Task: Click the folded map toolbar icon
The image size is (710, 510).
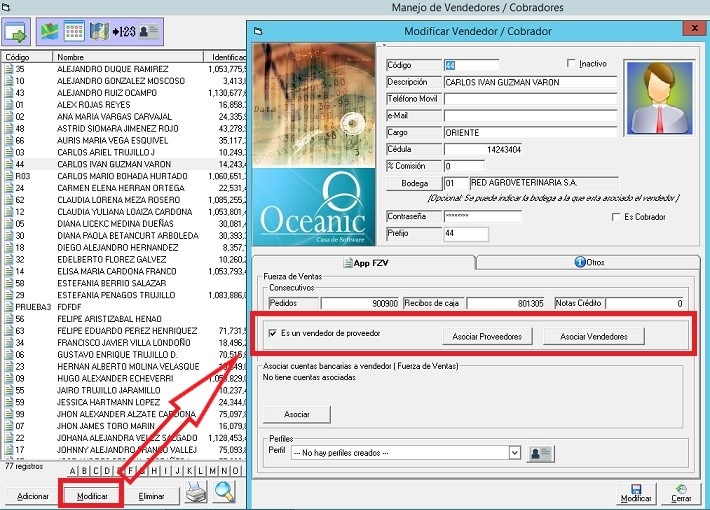Action: (98, 32)
